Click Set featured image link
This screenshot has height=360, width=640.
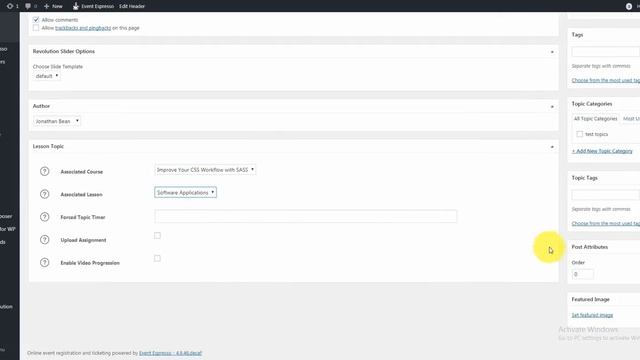pos(592,315)
